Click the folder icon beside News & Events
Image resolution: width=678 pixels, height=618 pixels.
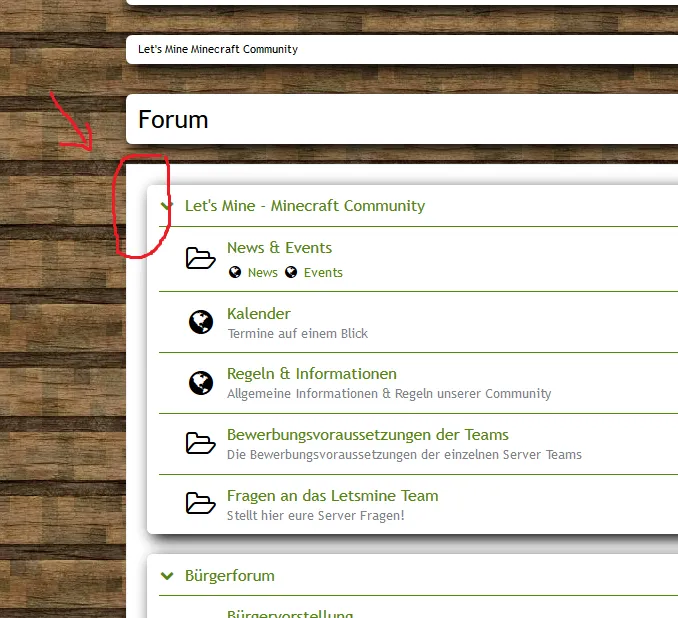click(x=201, y=258)
